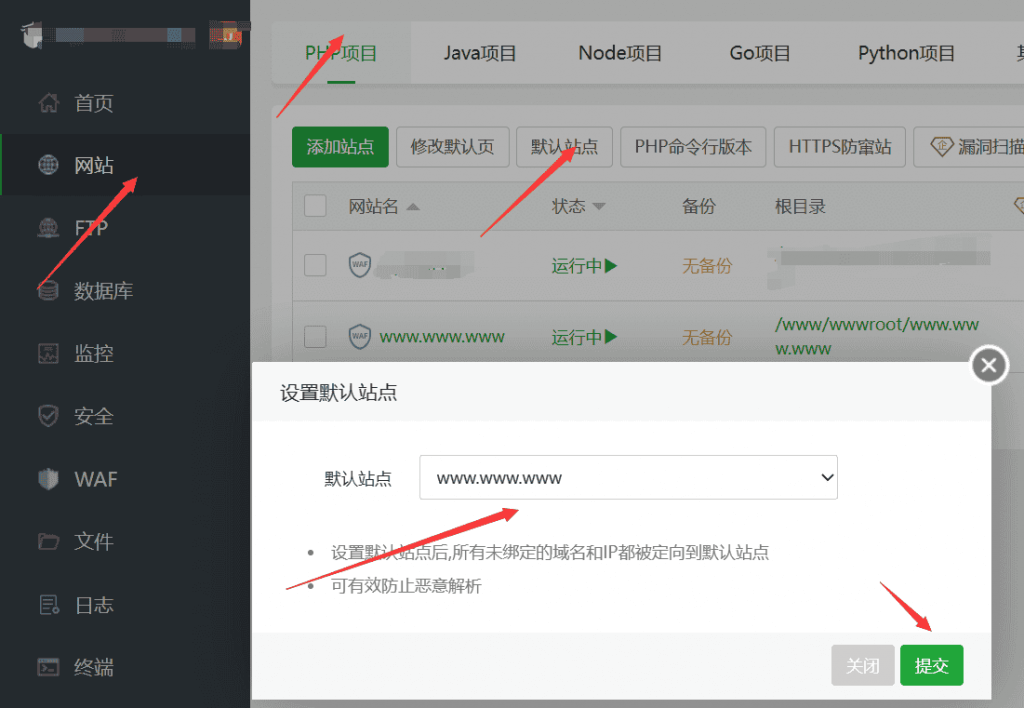Click the WAF badge on www.www.www row
Screen dimensions: 1024x708
(x=360, y=336)
